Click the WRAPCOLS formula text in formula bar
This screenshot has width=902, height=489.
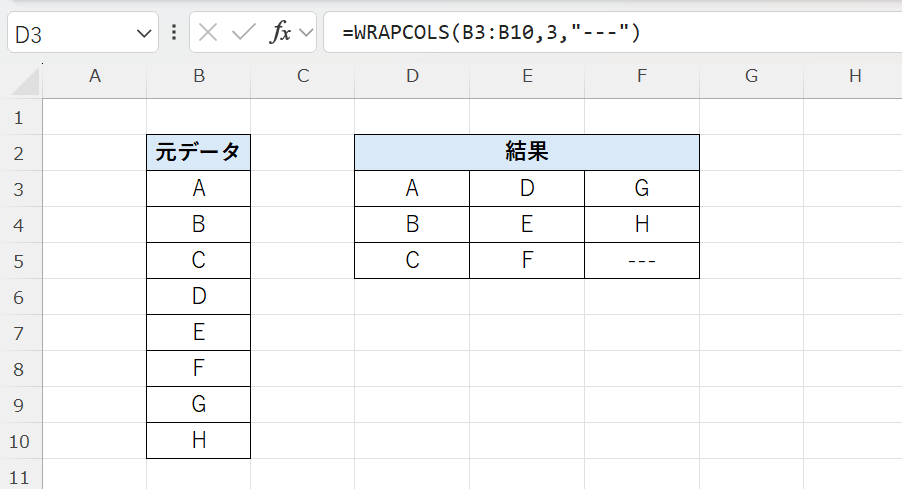click(491, 33)
